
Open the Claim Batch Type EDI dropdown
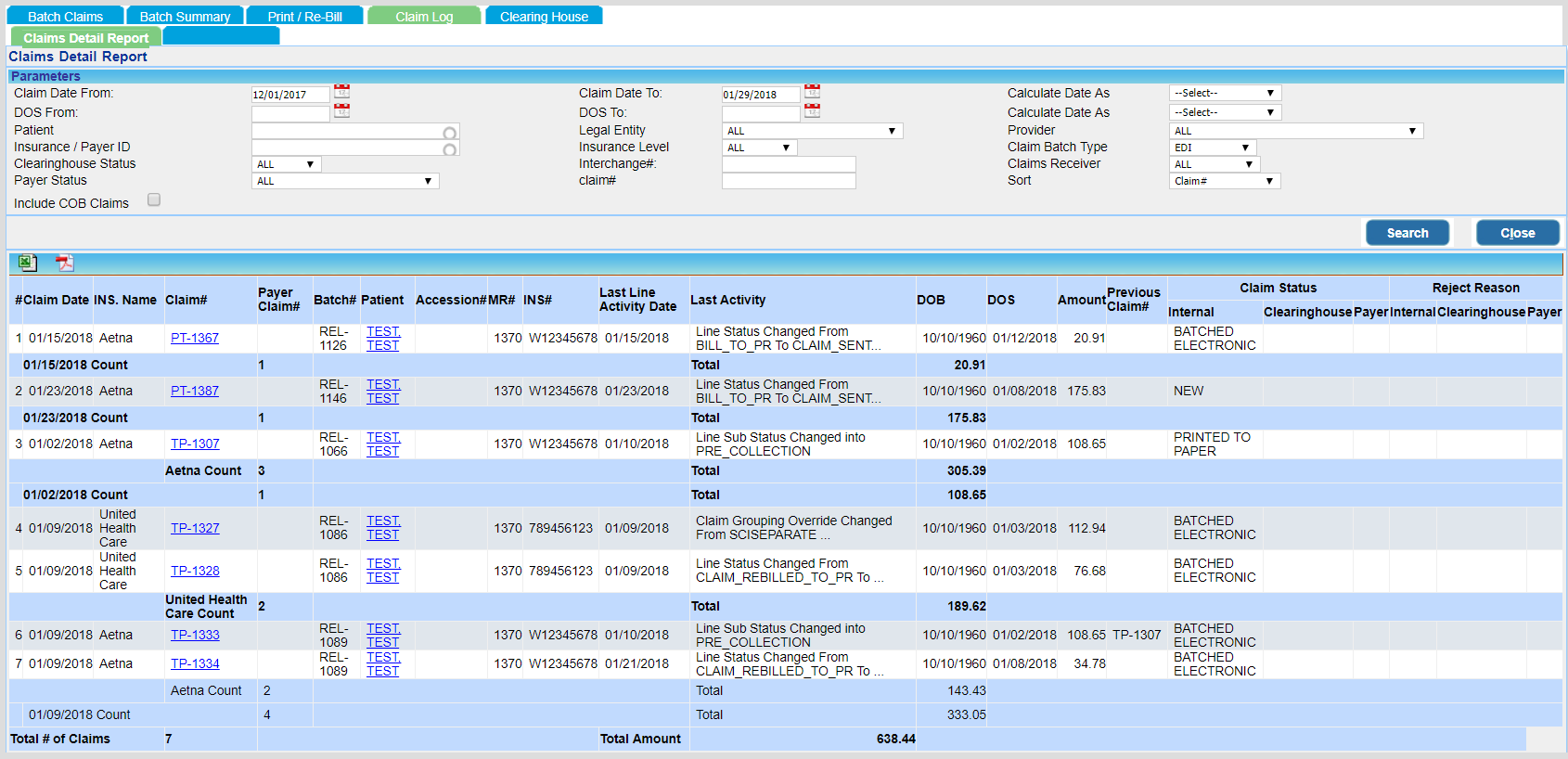click(x=1214, y=148)
